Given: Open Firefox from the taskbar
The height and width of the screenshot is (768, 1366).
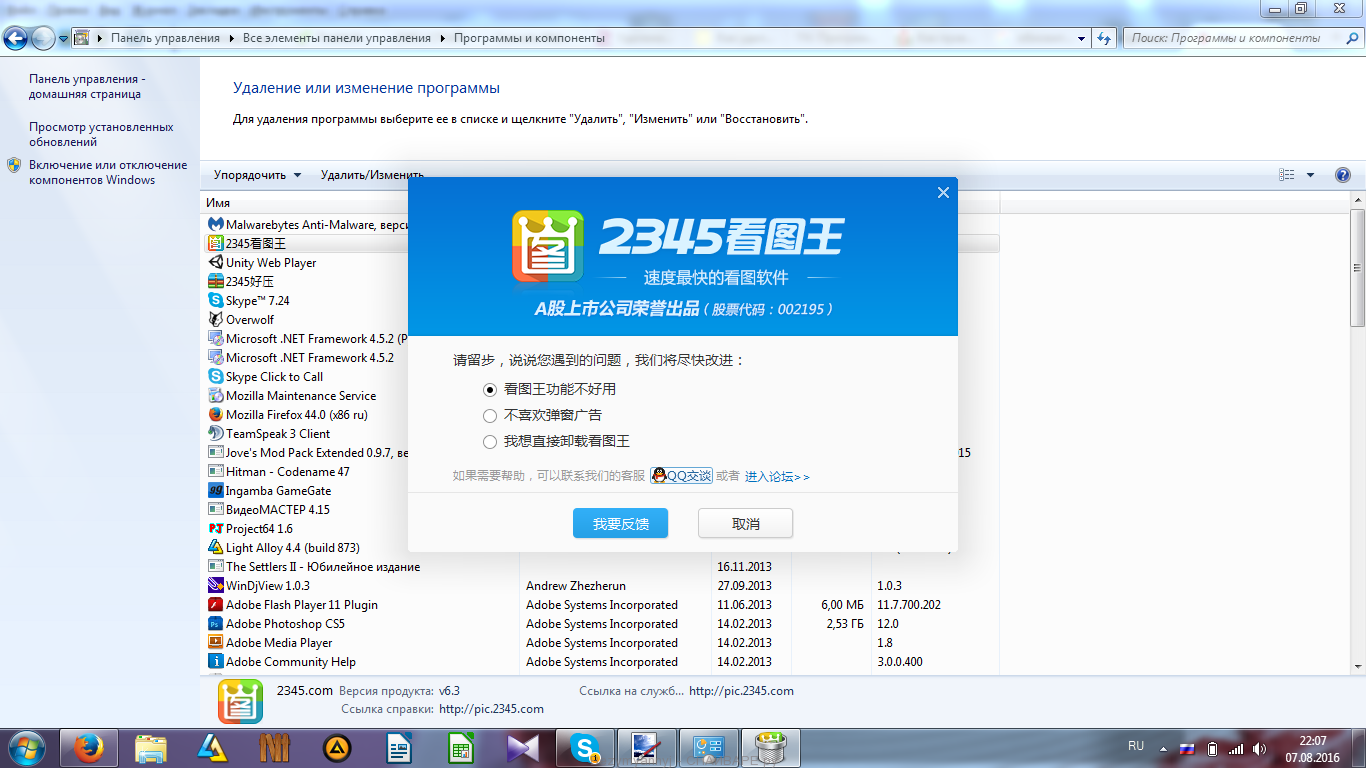Looking at the screenshot, I should point(89,748).
